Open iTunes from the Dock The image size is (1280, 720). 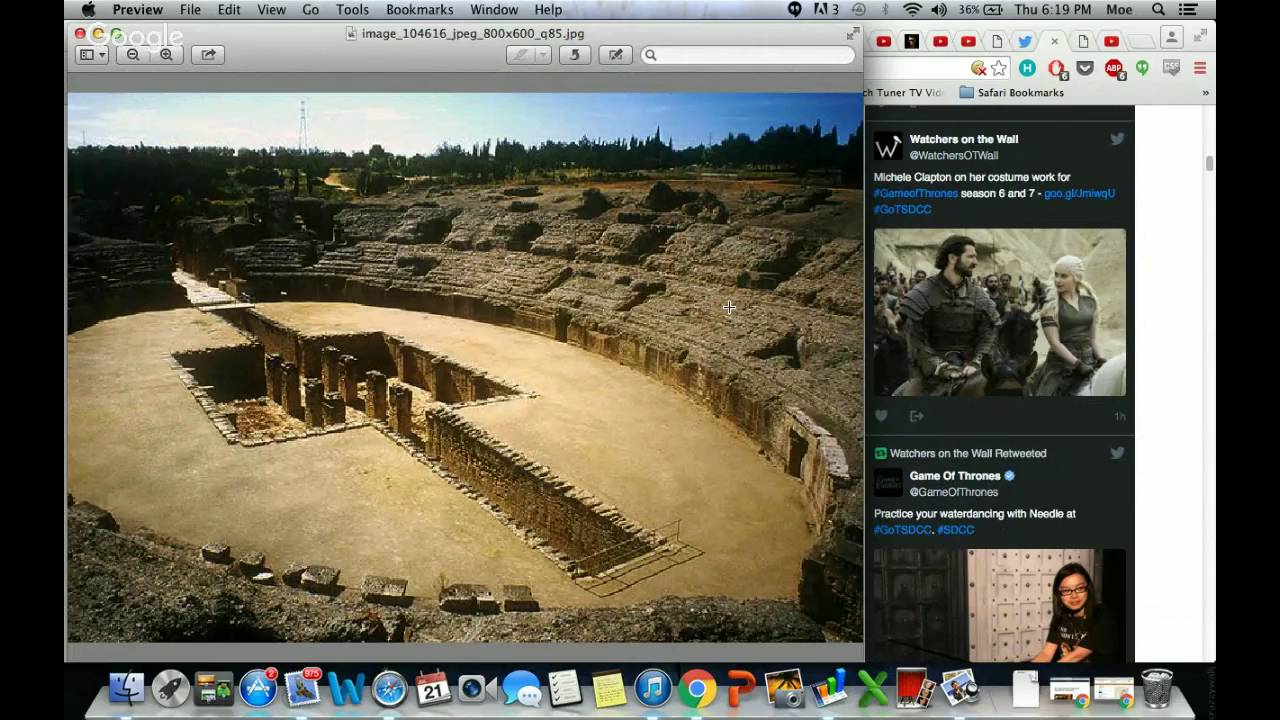pyautogui.click(x=652, y=689)
